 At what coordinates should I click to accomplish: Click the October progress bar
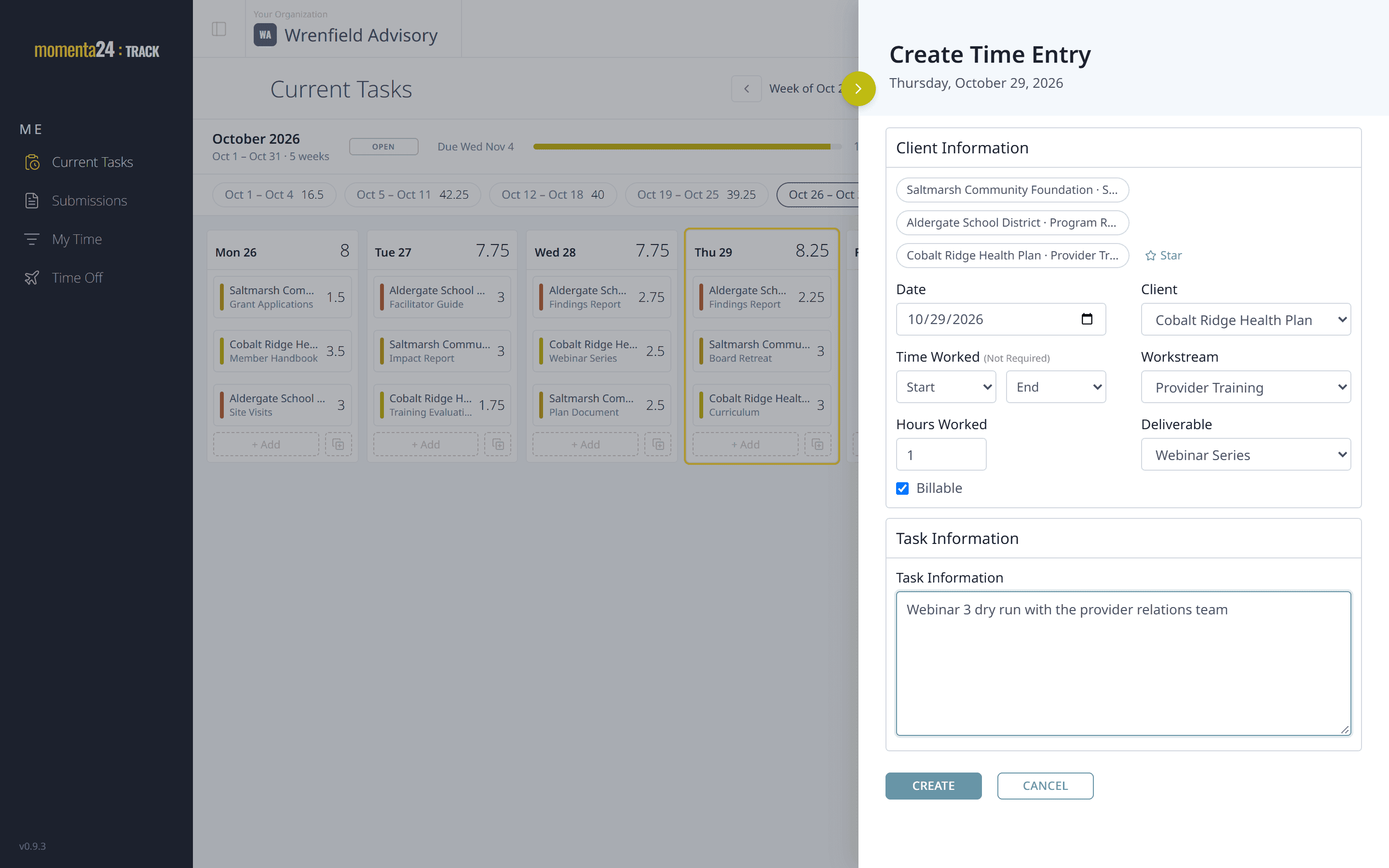687,147
